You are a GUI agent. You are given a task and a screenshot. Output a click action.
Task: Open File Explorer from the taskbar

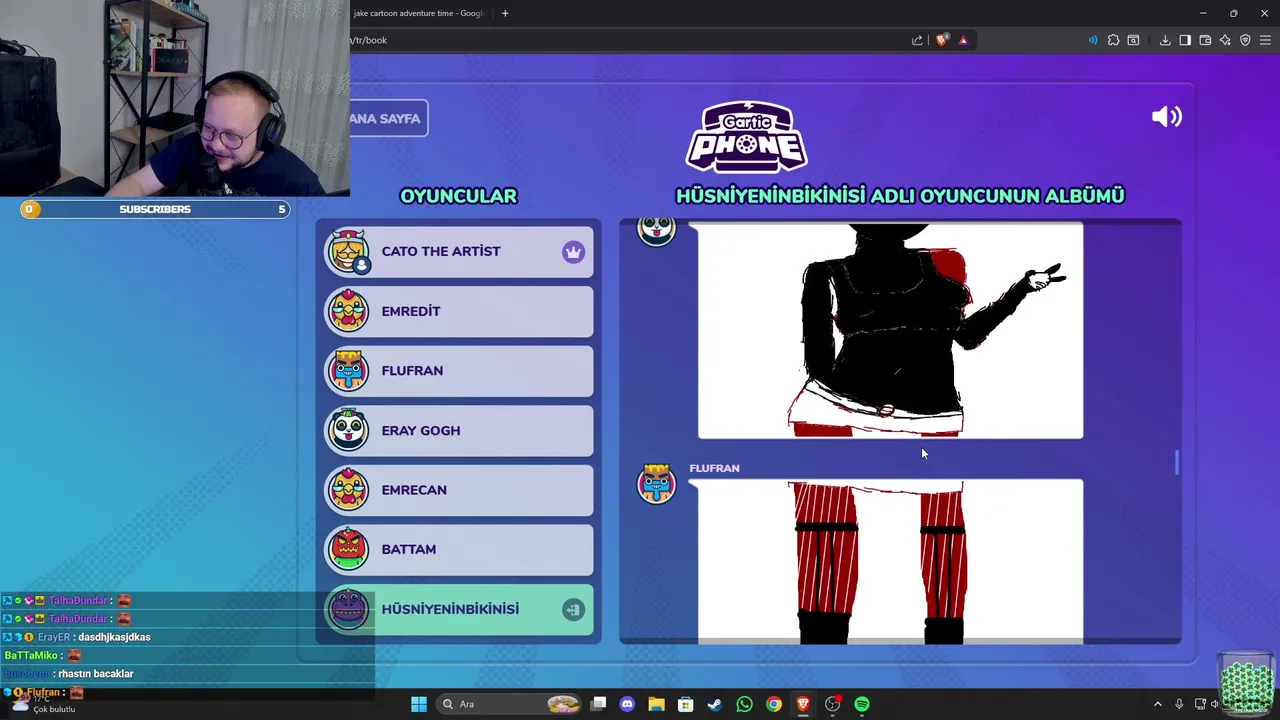[x=656, y=704]
